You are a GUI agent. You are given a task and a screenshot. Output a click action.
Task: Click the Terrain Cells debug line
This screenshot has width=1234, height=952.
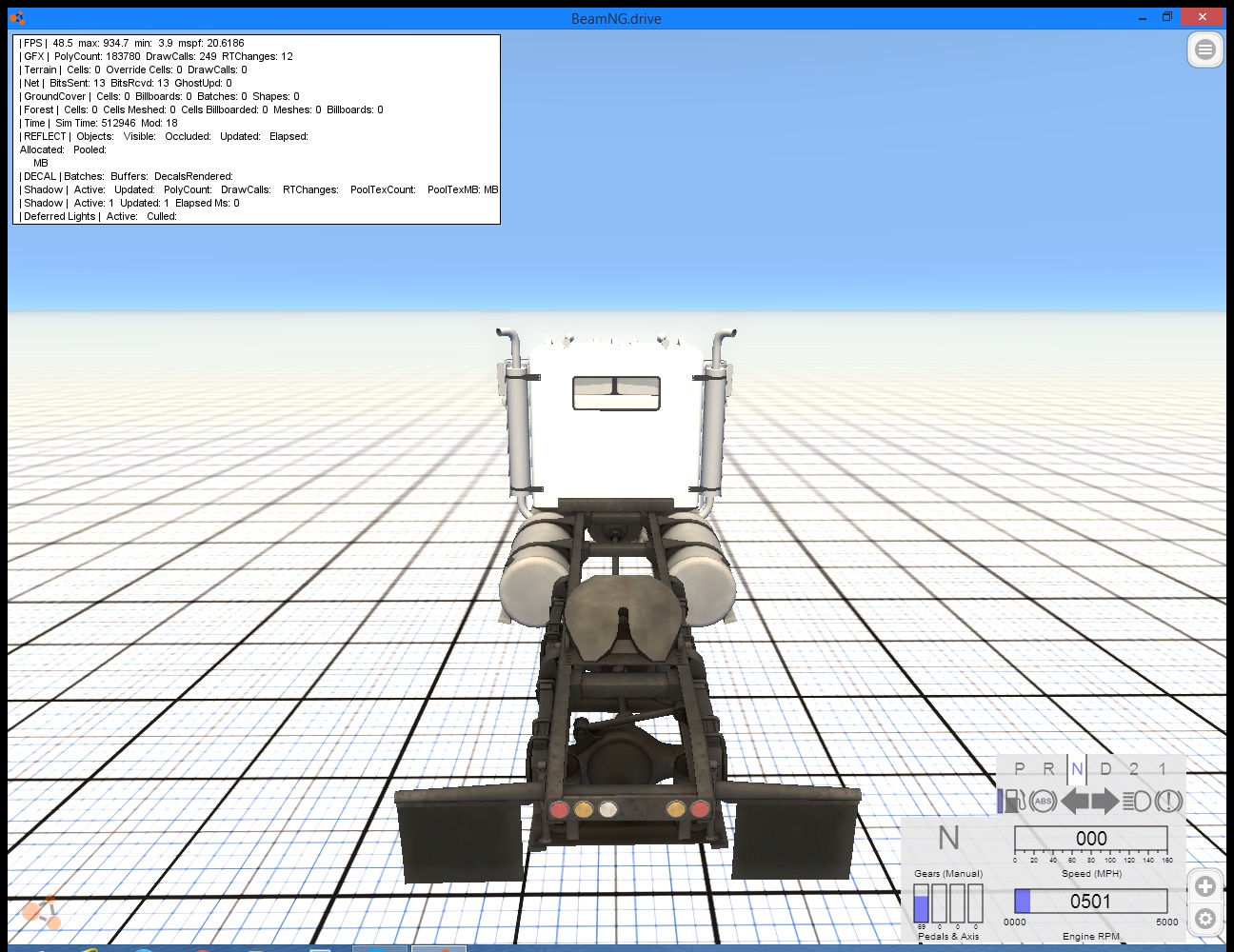click(x=133, y=69)
